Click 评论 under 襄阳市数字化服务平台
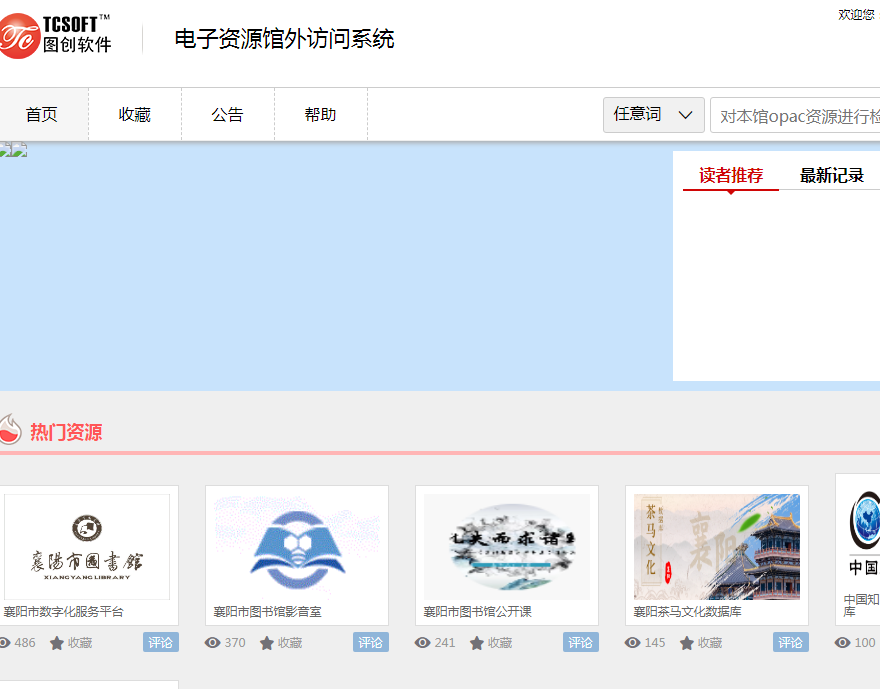This screenshot has height=689, width=880. (161, 642)
